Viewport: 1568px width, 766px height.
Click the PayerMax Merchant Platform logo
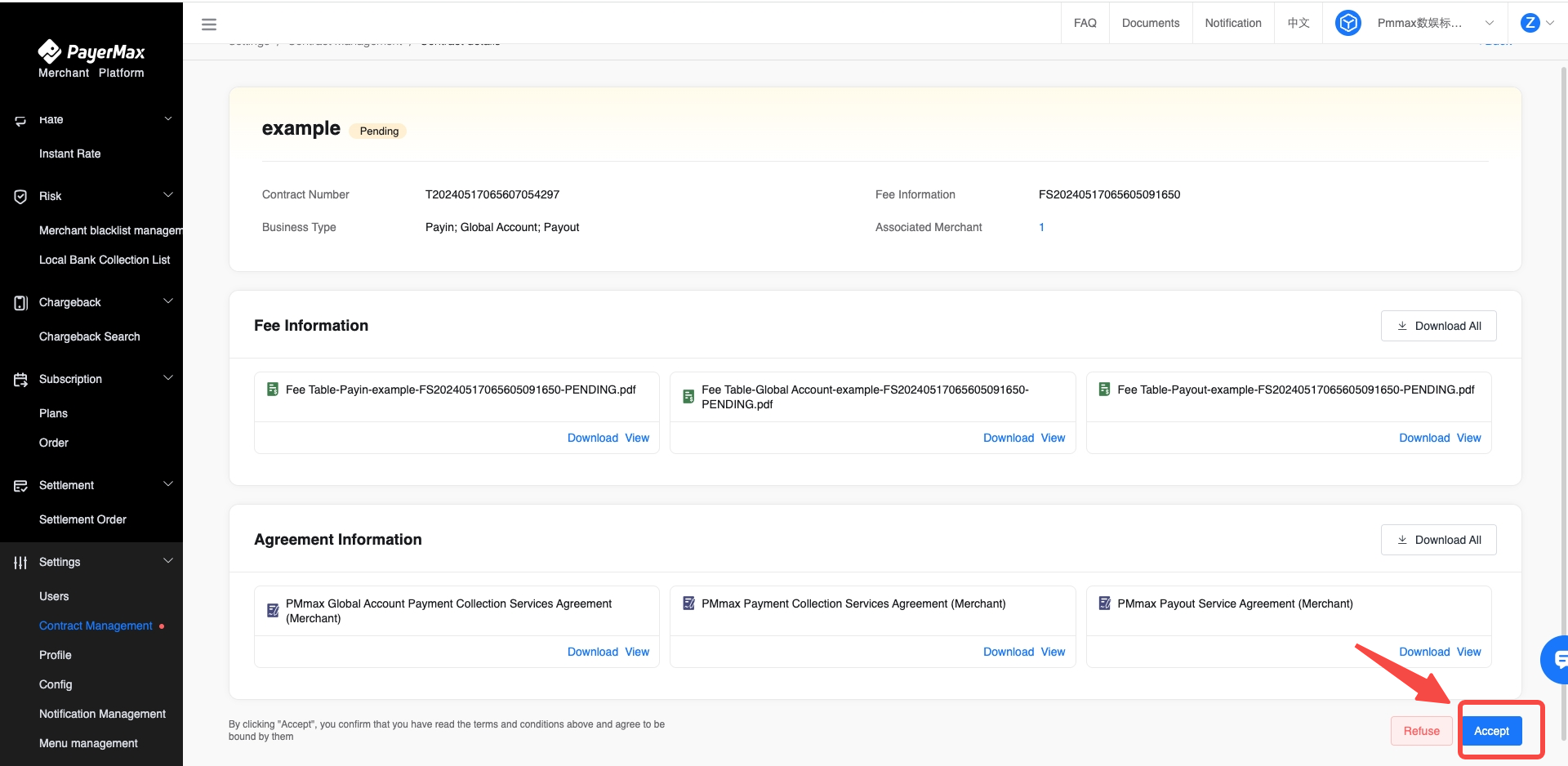pyautogui.click(x=91, y=59)
